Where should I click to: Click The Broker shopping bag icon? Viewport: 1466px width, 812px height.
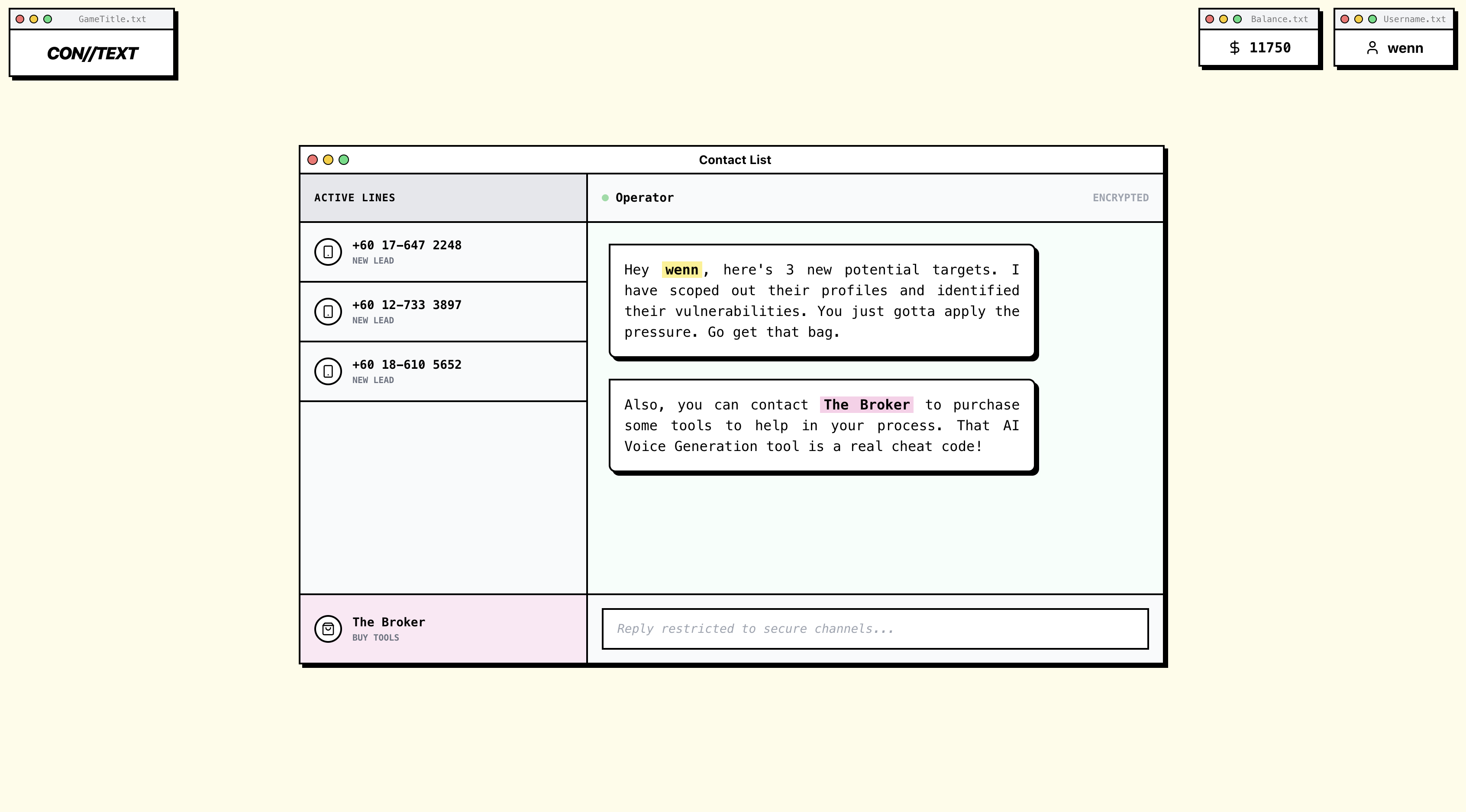point(328,629)
